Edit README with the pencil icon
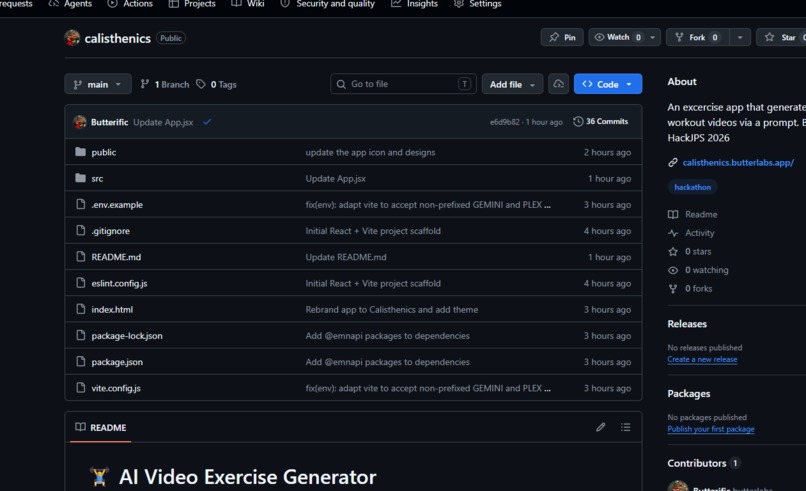 [600, 427]
